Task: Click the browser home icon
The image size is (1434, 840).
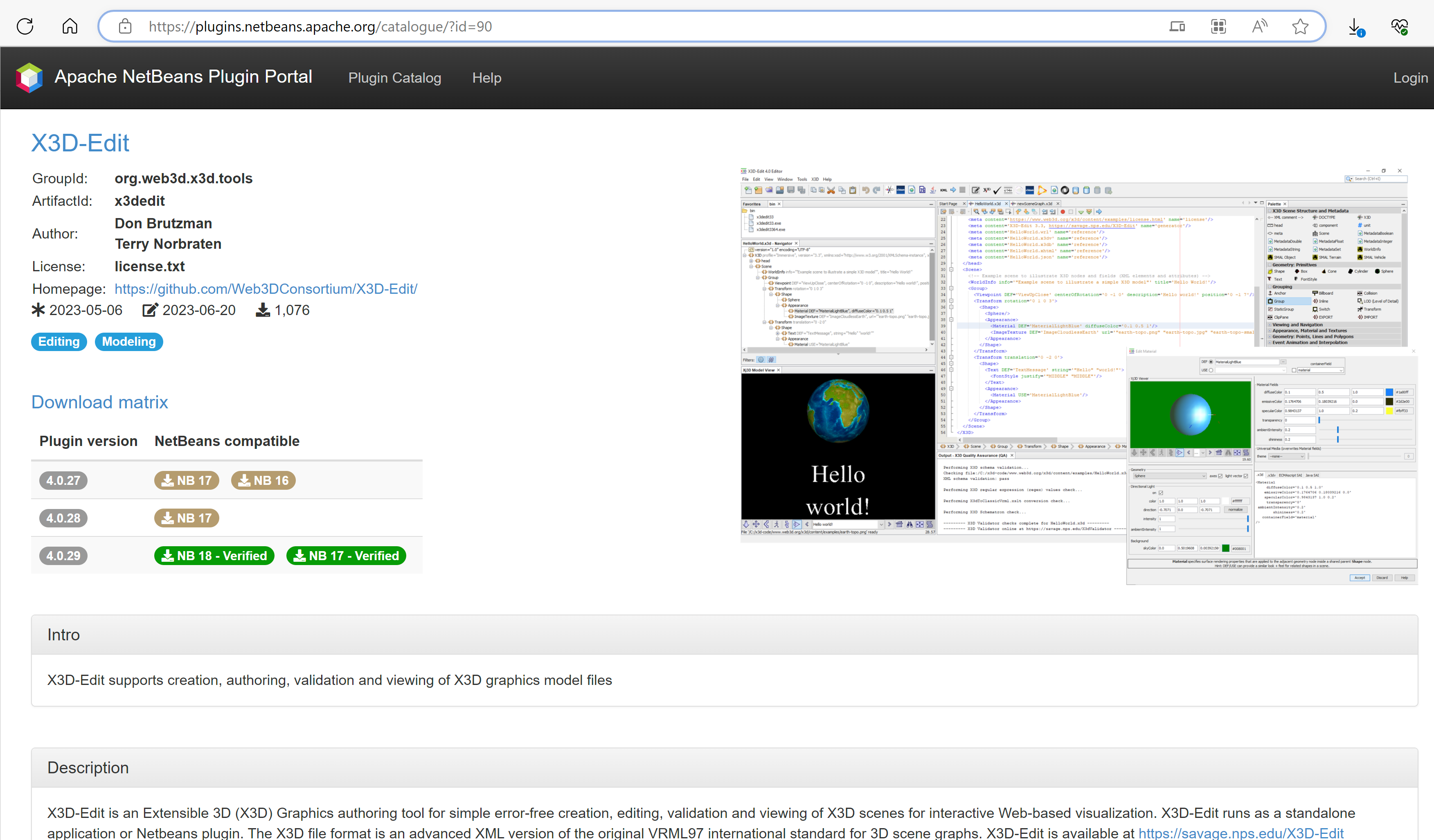Action: 70,26
